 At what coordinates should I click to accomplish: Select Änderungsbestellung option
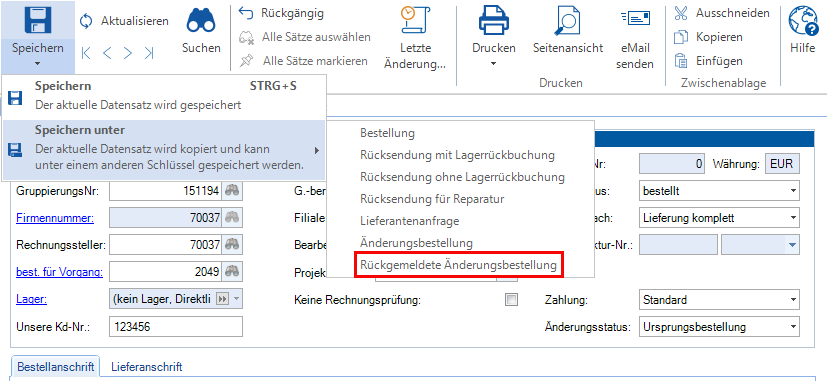[416, 243]
